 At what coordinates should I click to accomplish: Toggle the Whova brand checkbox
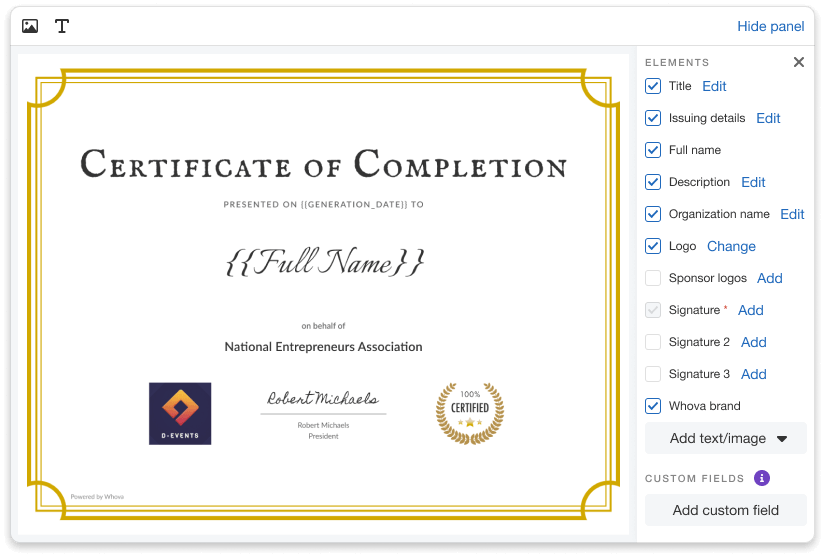click(653, 406)
